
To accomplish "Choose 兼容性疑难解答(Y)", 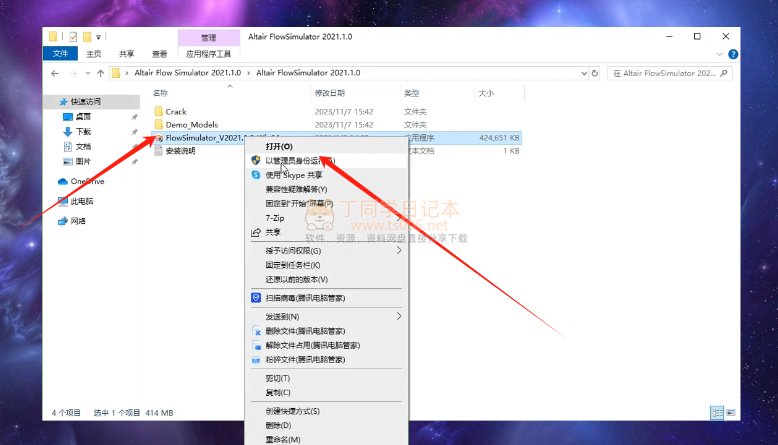I will 326,189.
